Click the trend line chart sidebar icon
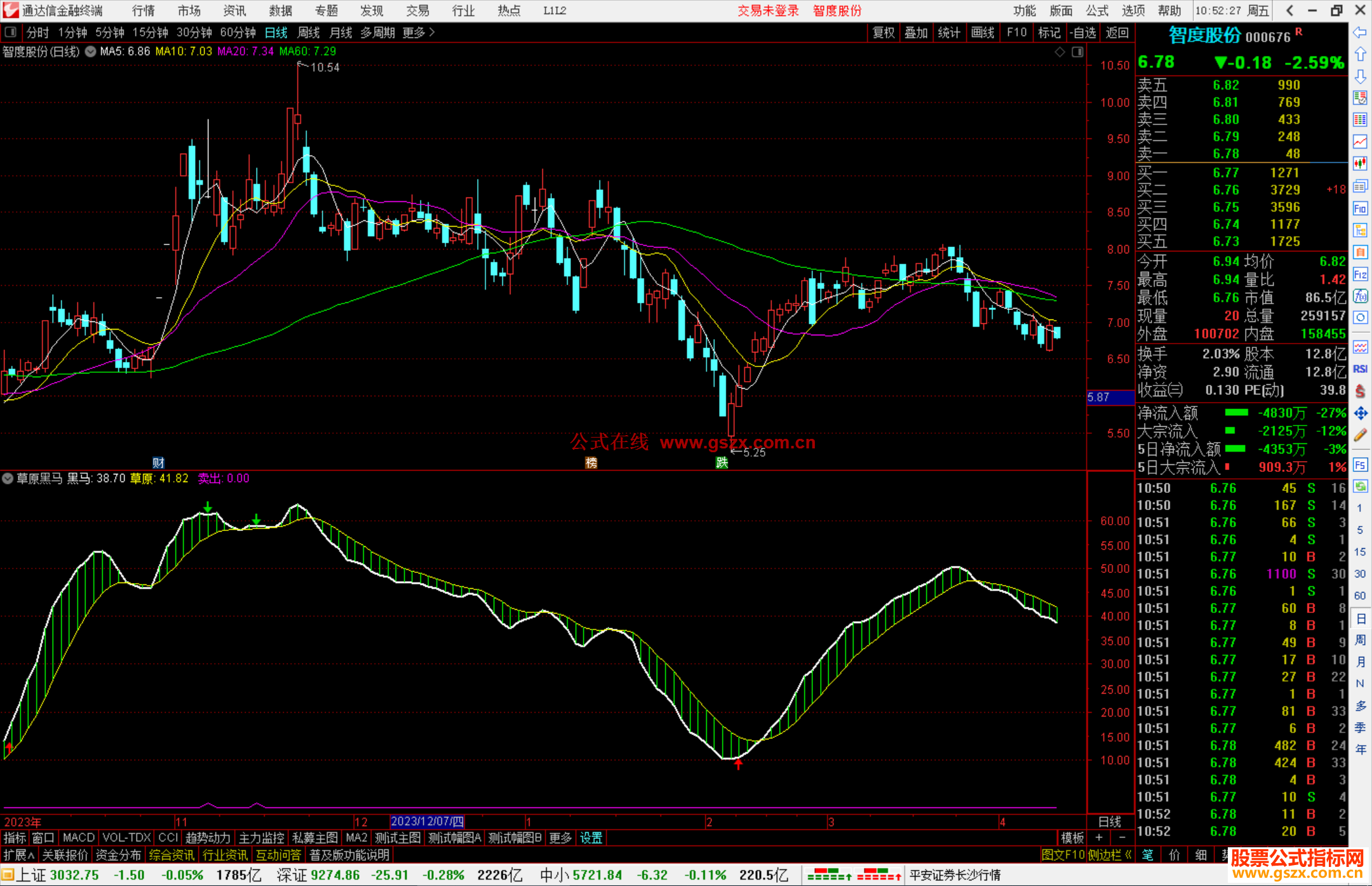1372x886 pixels. (1360, 142)
